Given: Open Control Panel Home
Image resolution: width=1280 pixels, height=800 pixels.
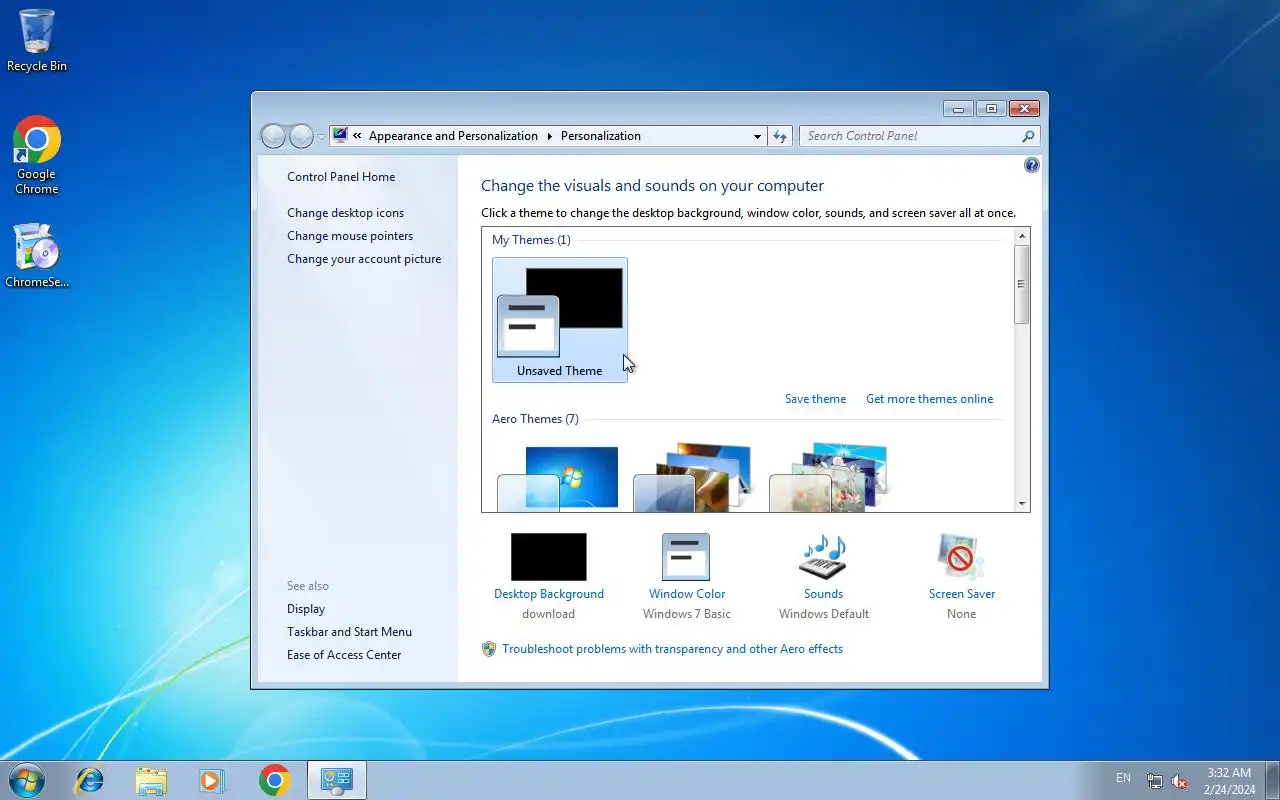Looking at the screenshot, I should (x=341, y=177).
